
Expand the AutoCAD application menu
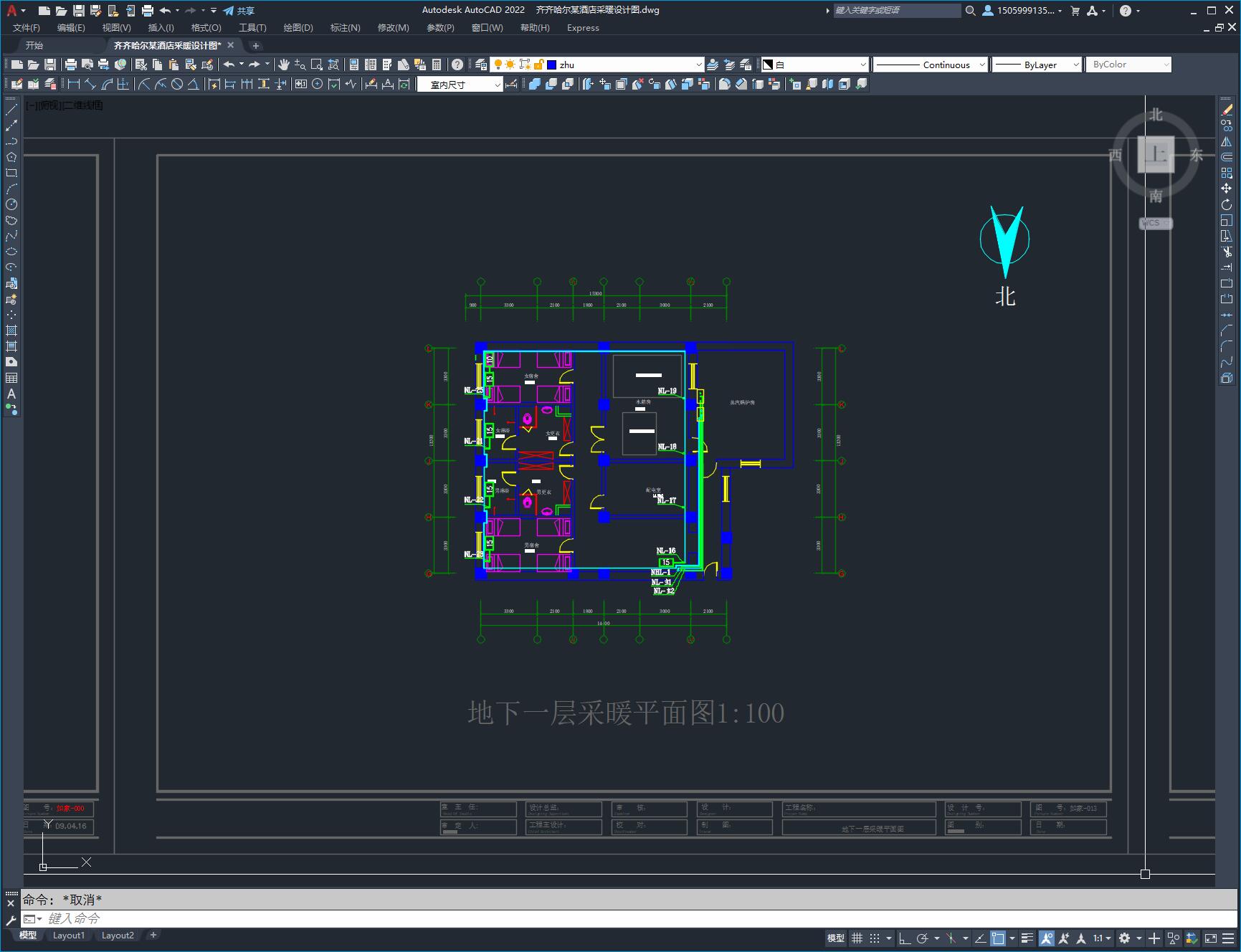(x=16, y=11)
